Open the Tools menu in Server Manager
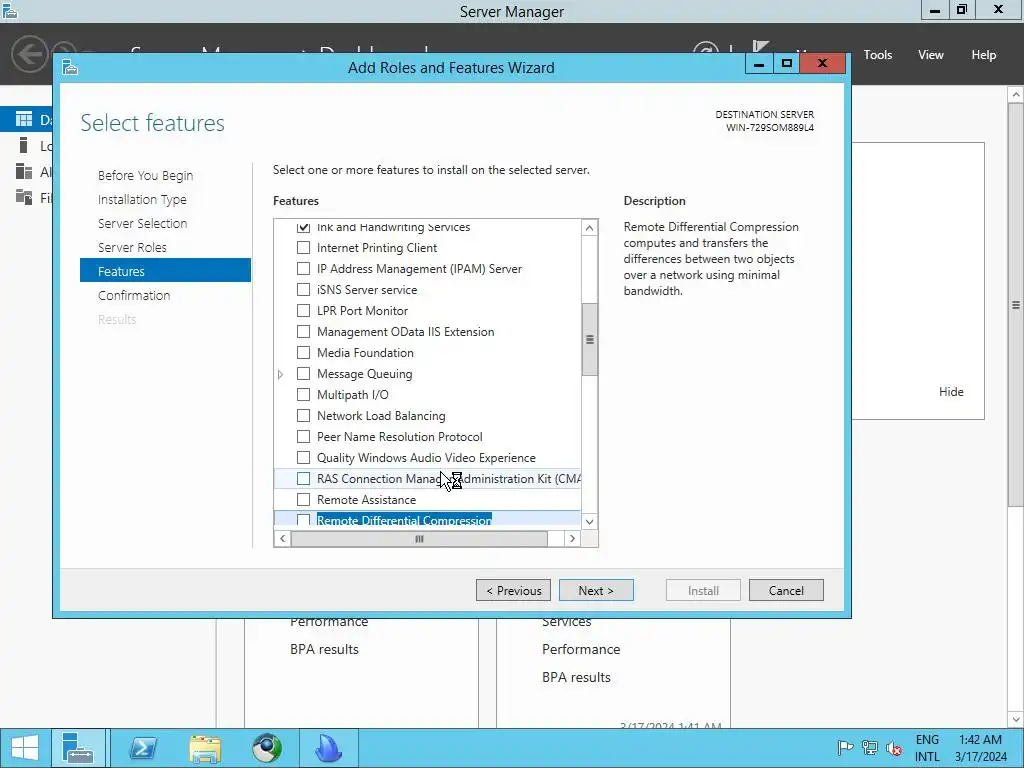 (877, 55)
